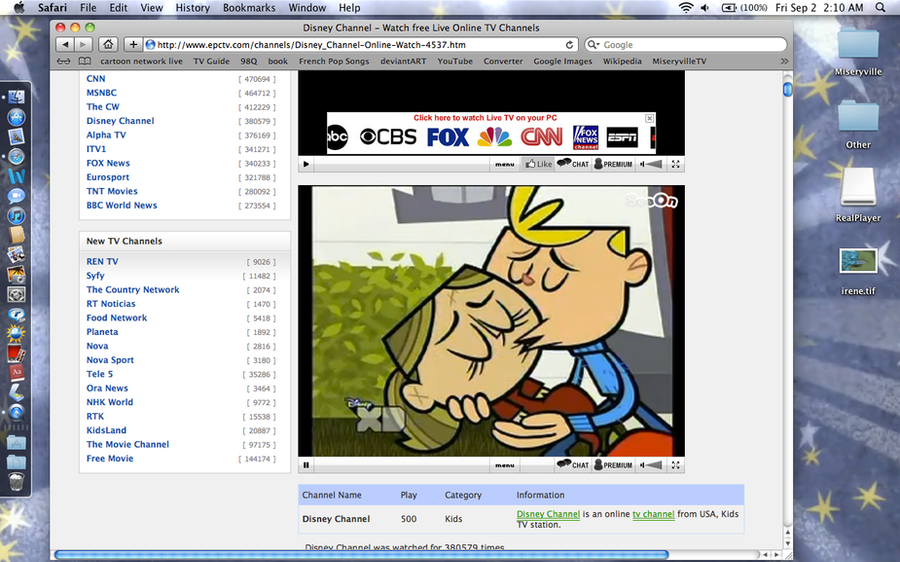
Task: Open PREMIUM in the upper player
Action: tap(613, 164)
